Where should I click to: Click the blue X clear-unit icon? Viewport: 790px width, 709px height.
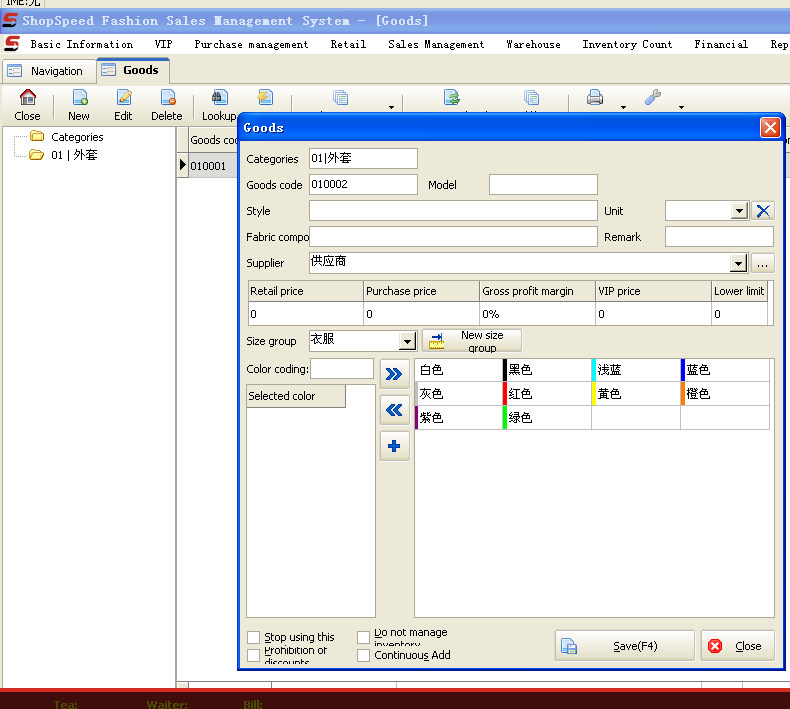tap(763, 211)
